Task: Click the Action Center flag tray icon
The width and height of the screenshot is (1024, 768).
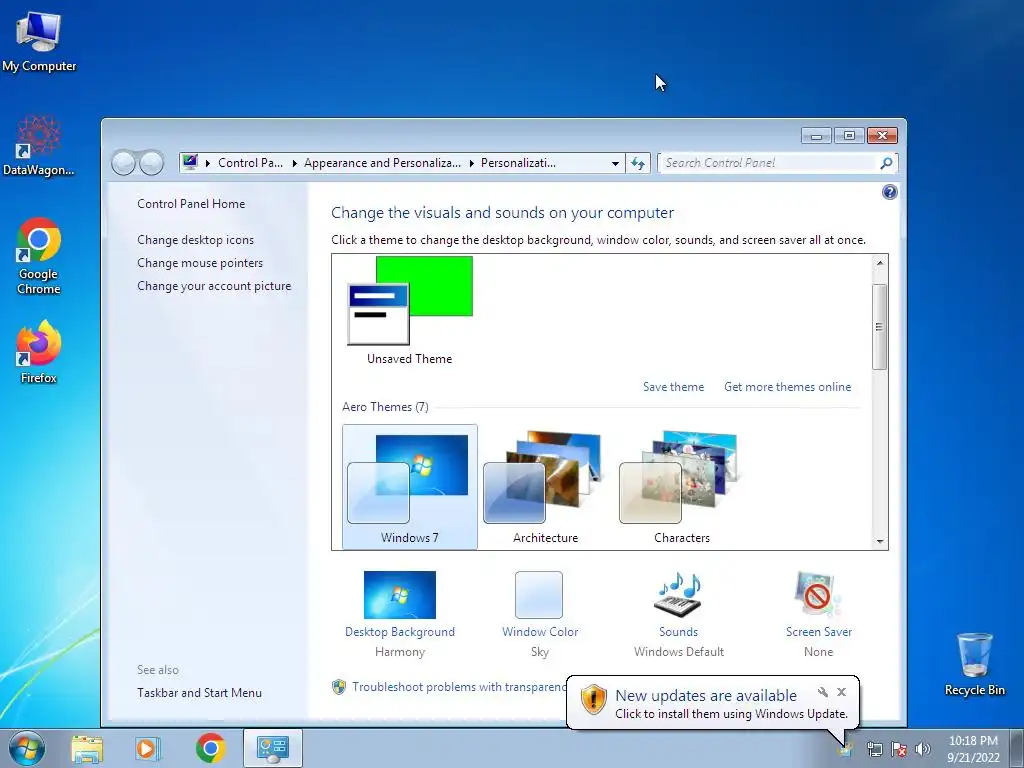Action: tap(899, 749)
